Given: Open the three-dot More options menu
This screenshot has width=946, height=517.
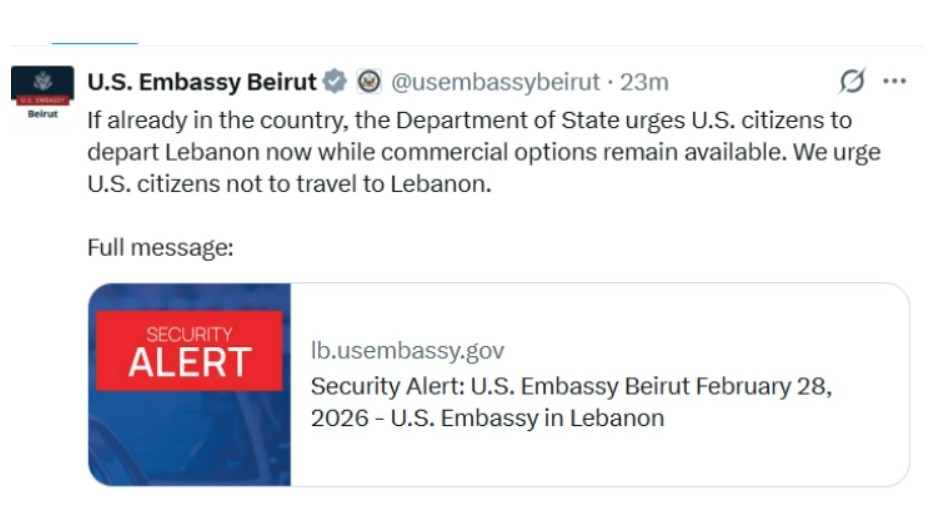Looking at the screenshot, I should click(x=894, y=81).
